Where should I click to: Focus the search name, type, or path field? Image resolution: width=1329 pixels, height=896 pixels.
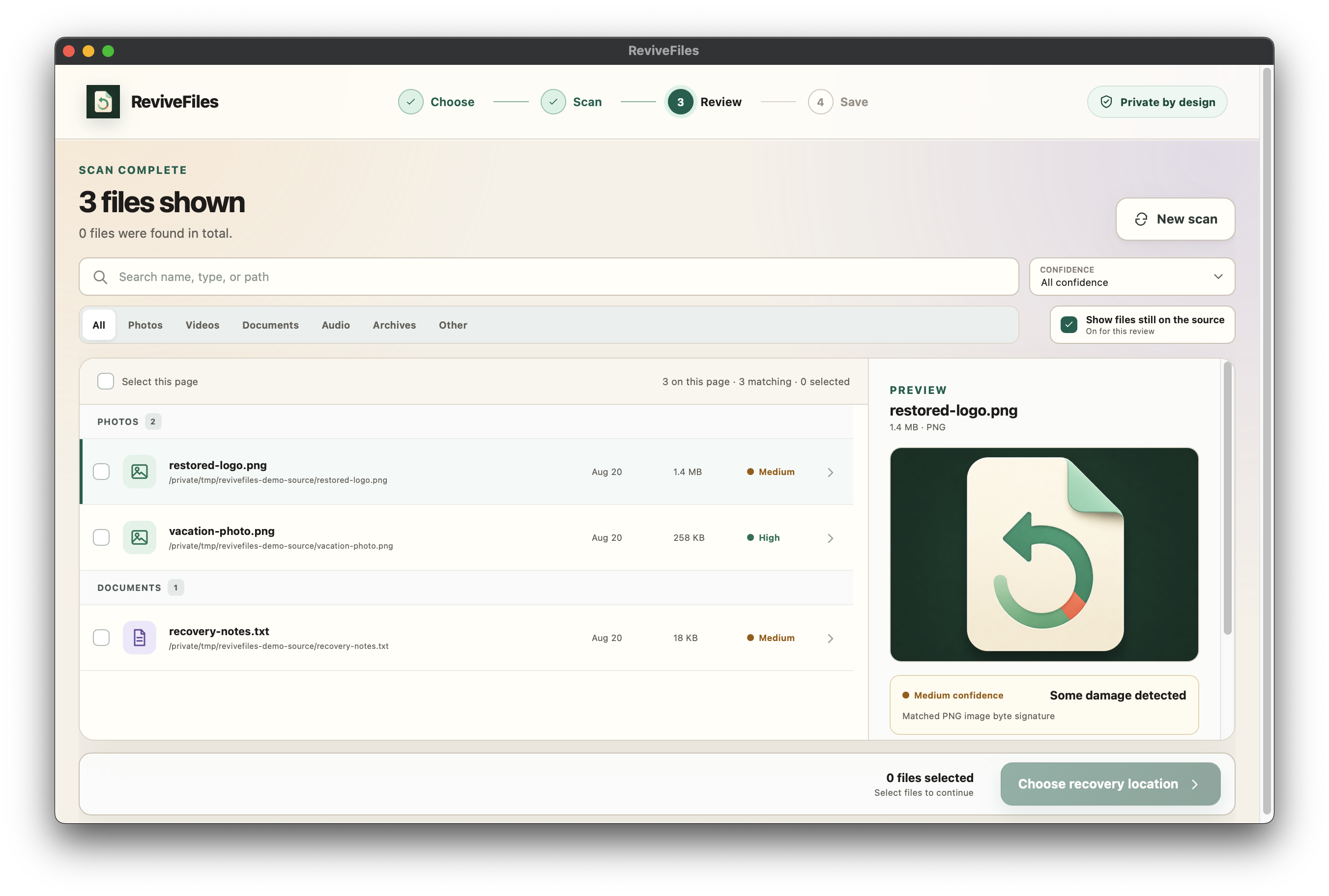coord(549,277)
